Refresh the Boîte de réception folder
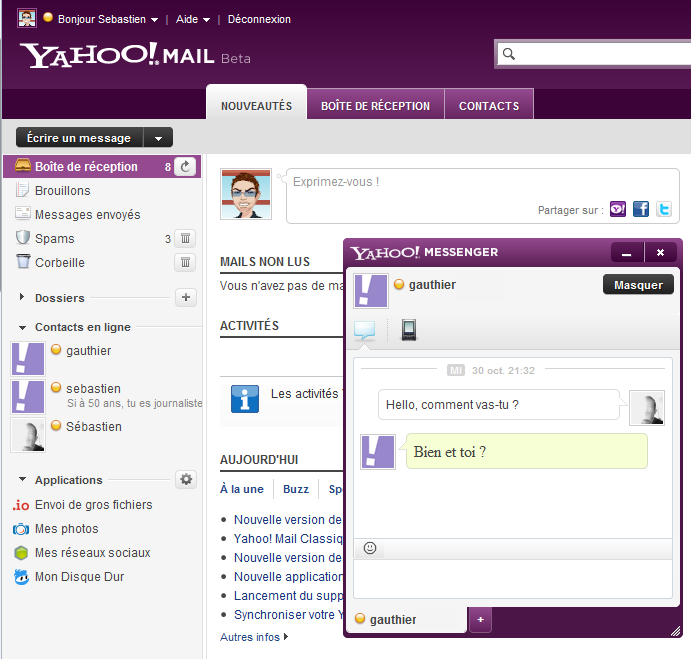The width and height of the screenshot is (691, 659). 185,167
